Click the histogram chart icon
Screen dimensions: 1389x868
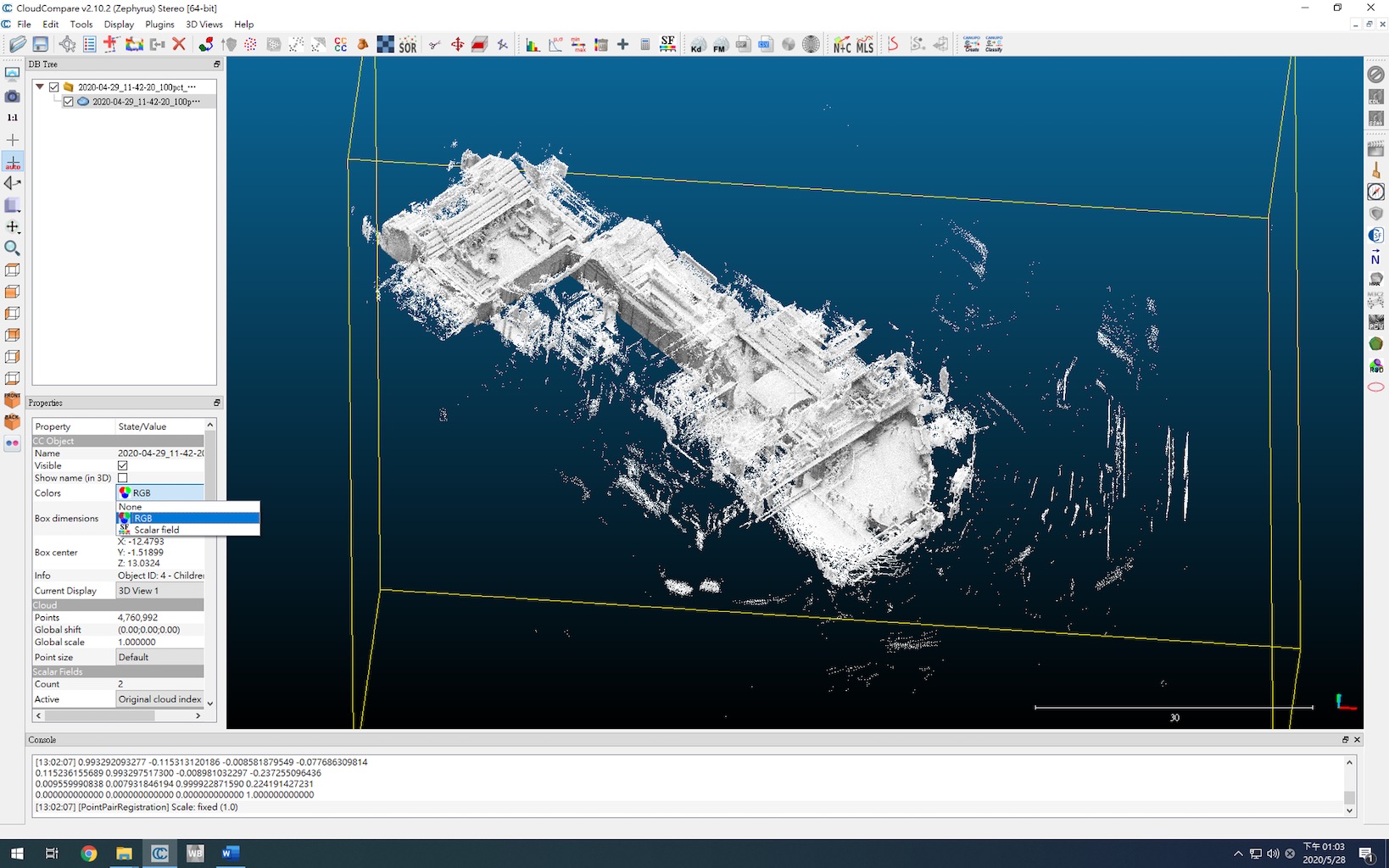(x=533, y=45)
